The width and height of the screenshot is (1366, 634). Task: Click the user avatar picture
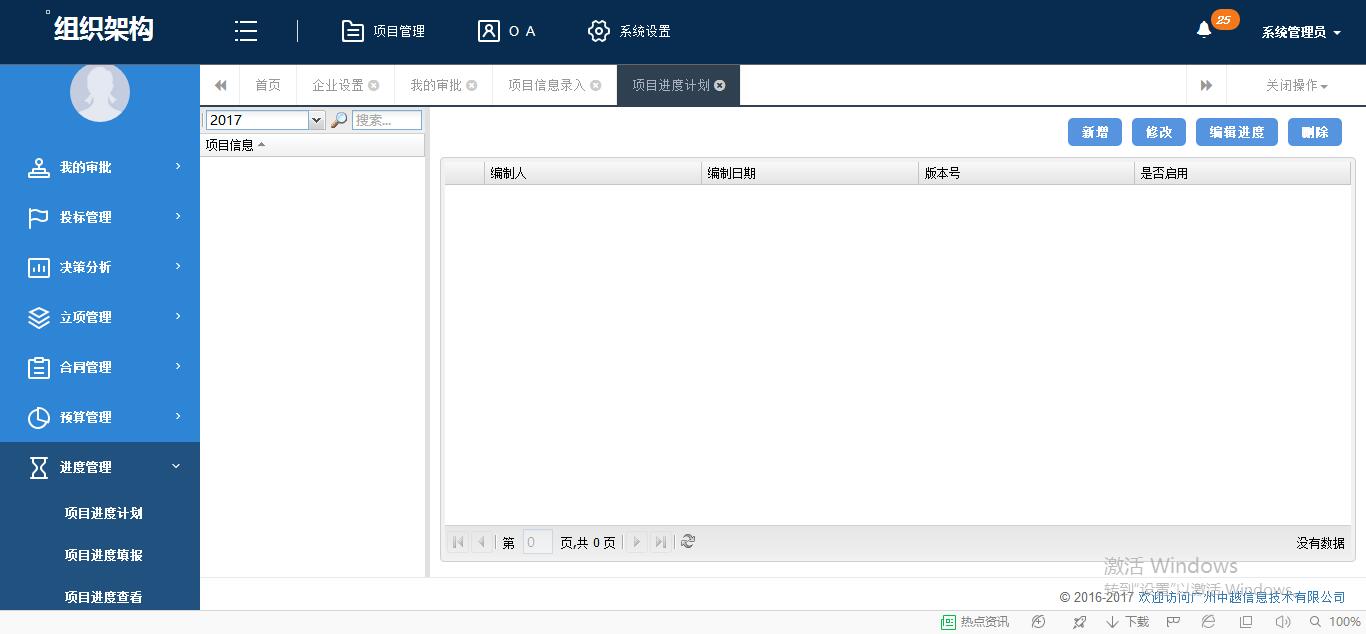[x=100, y=92]
